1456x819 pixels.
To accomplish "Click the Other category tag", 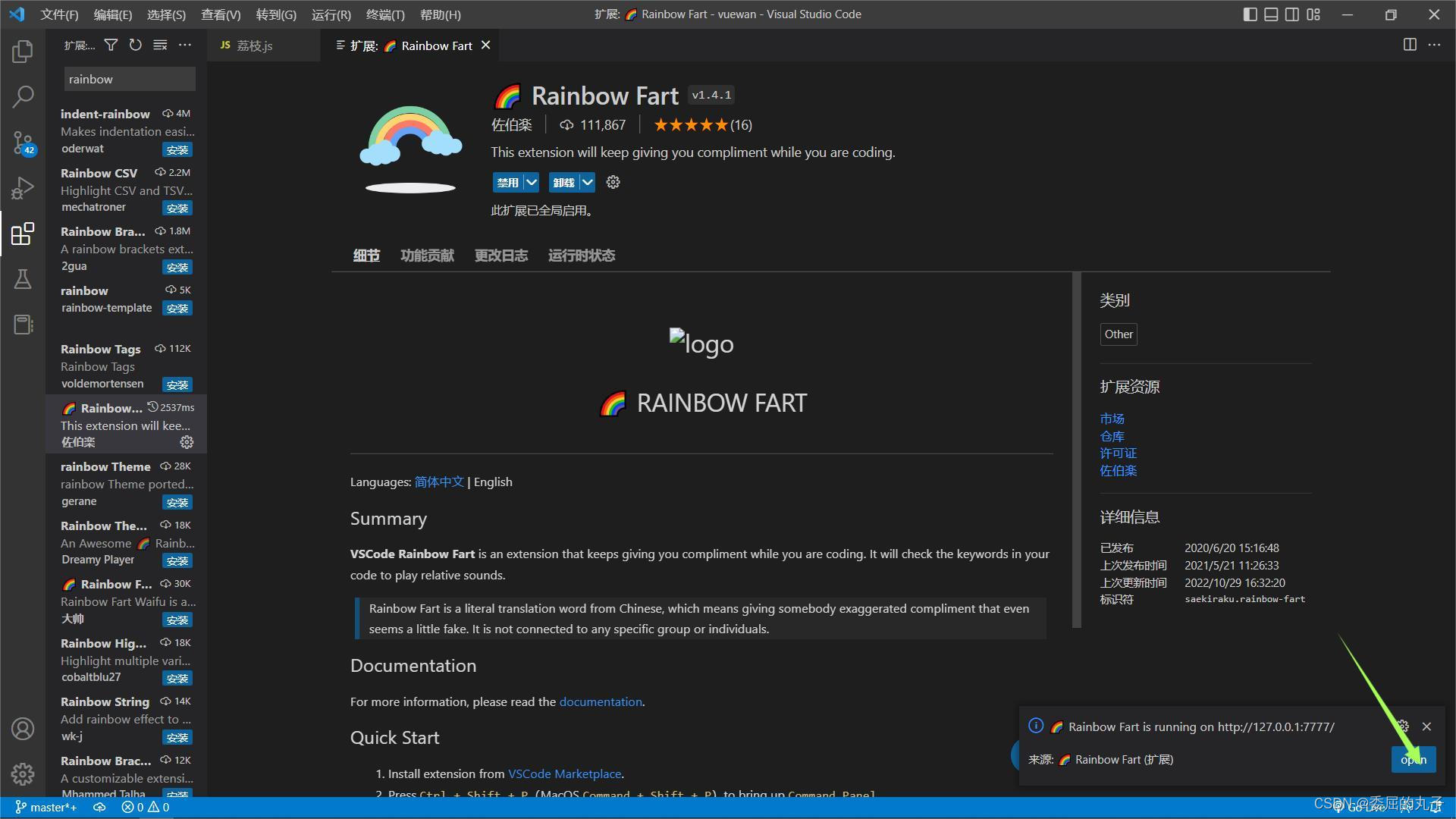I will 1119,334.
